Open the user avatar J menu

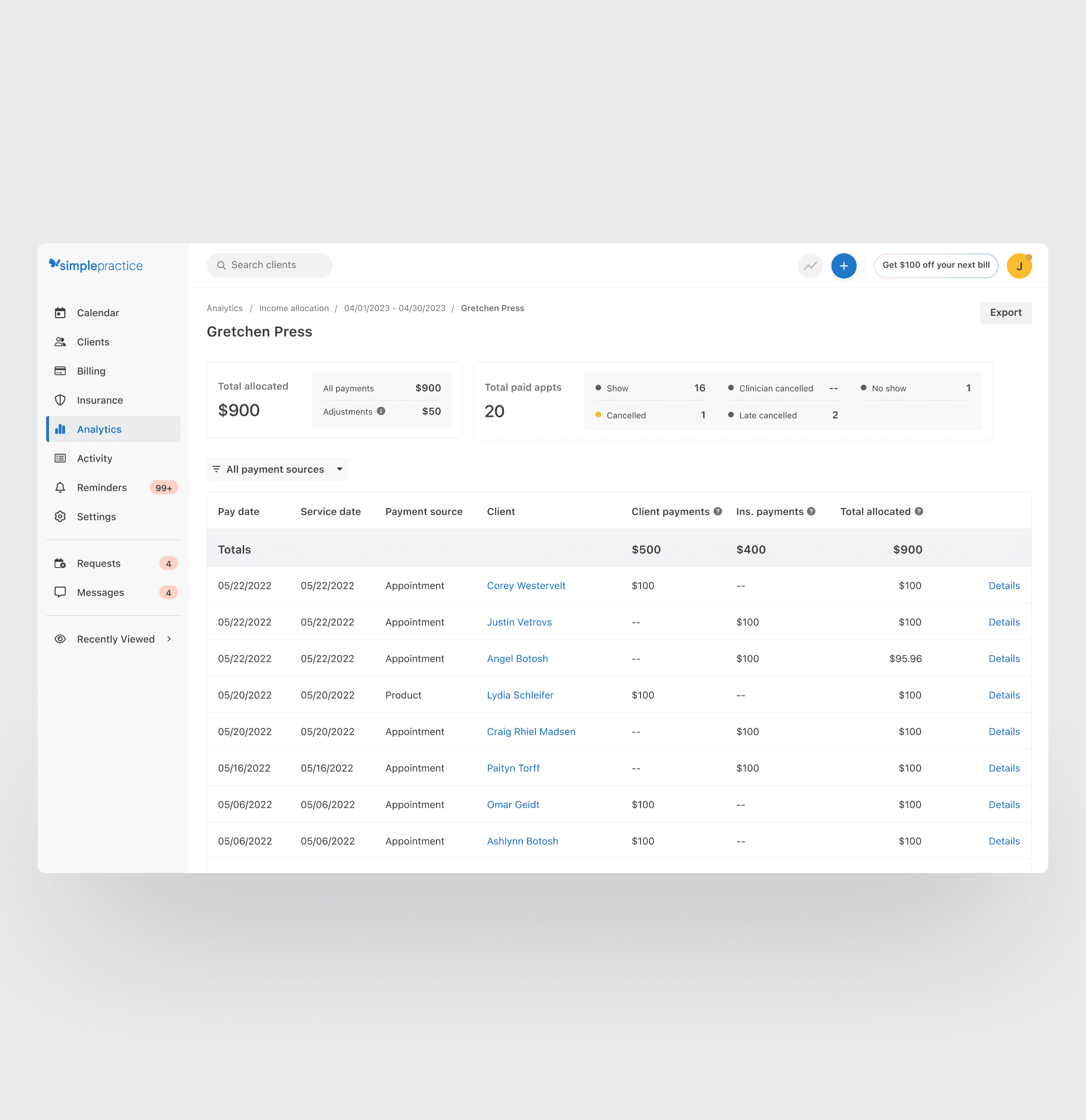(1019, 266)
